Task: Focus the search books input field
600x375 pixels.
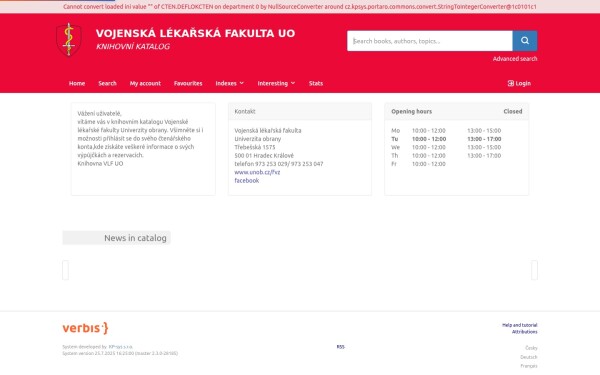Action: tap(430, 41)
